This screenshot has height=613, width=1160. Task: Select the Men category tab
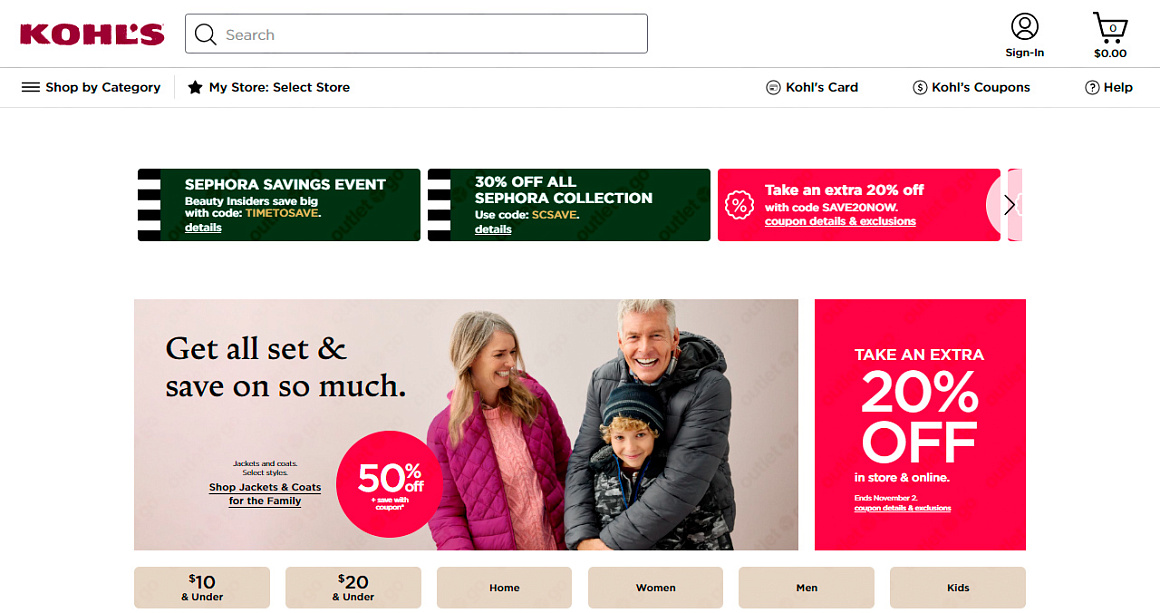[806, 588]
